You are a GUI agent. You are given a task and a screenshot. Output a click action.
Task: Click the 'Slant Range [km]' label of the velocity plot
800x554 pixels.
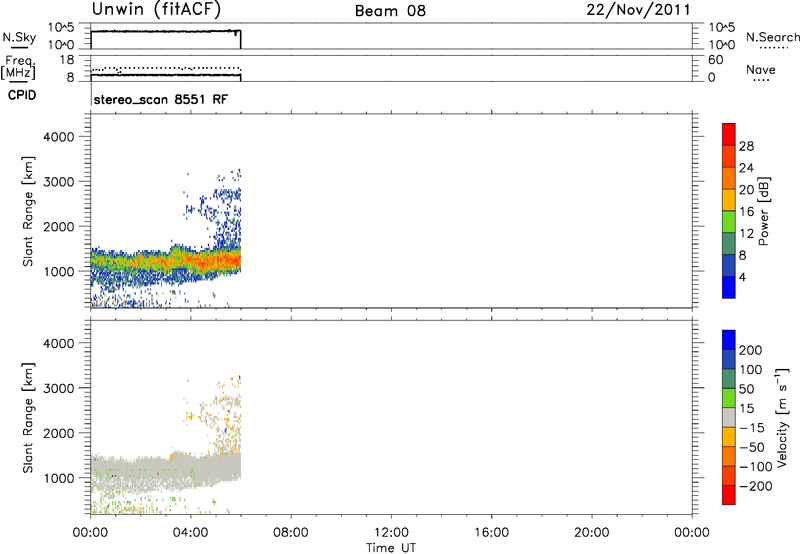28,417
